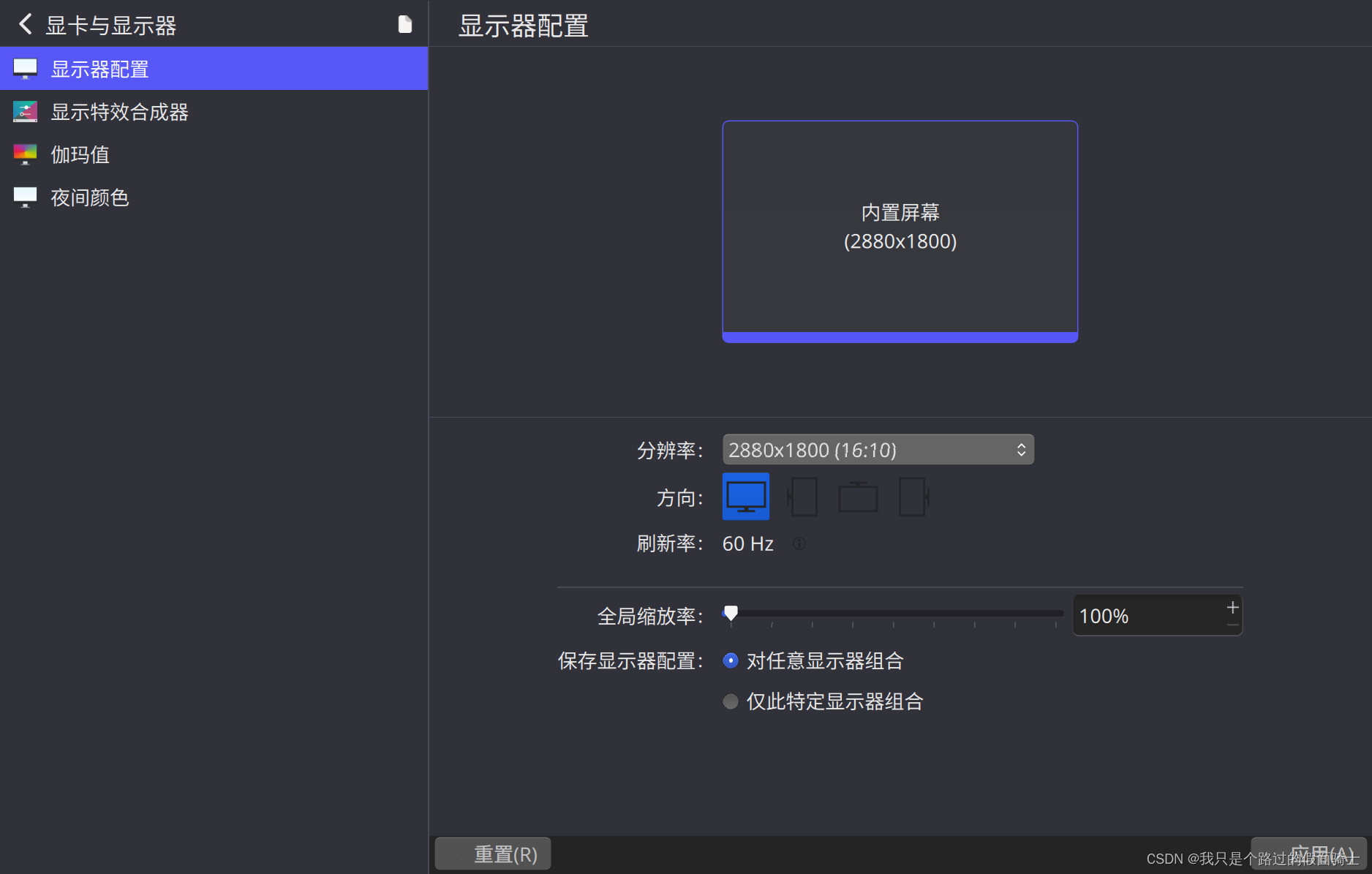The height and width of the screenshot is (874, 1372).
Task: Select the upside-down orientation icon
Action: click(x=858, y=497)
